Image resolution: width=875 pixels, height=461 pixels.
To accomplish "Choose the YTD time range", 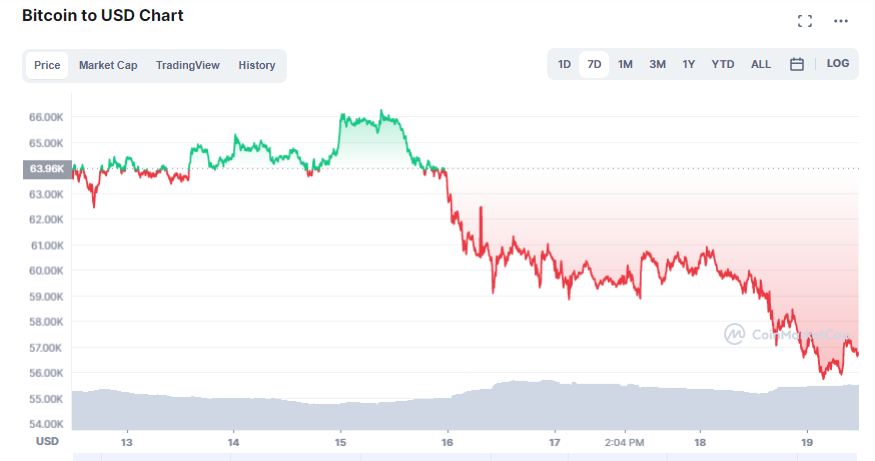I will (722, 64).
